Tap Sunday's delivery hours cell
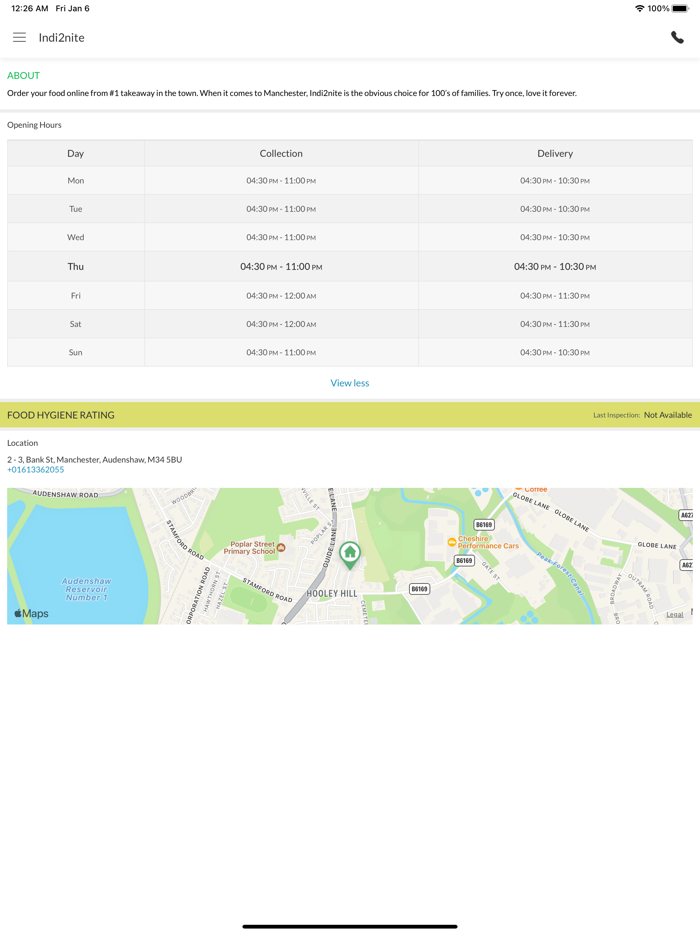 click(x=555, y=352)
